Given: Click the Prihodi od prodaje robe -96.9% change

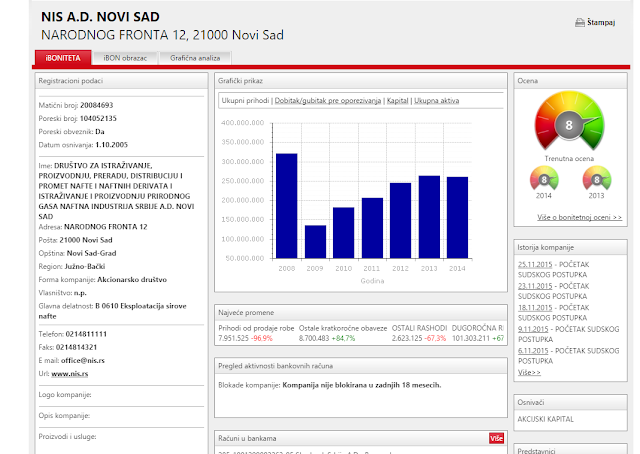Looking at the screenshot, I should [x=261, y=338].
